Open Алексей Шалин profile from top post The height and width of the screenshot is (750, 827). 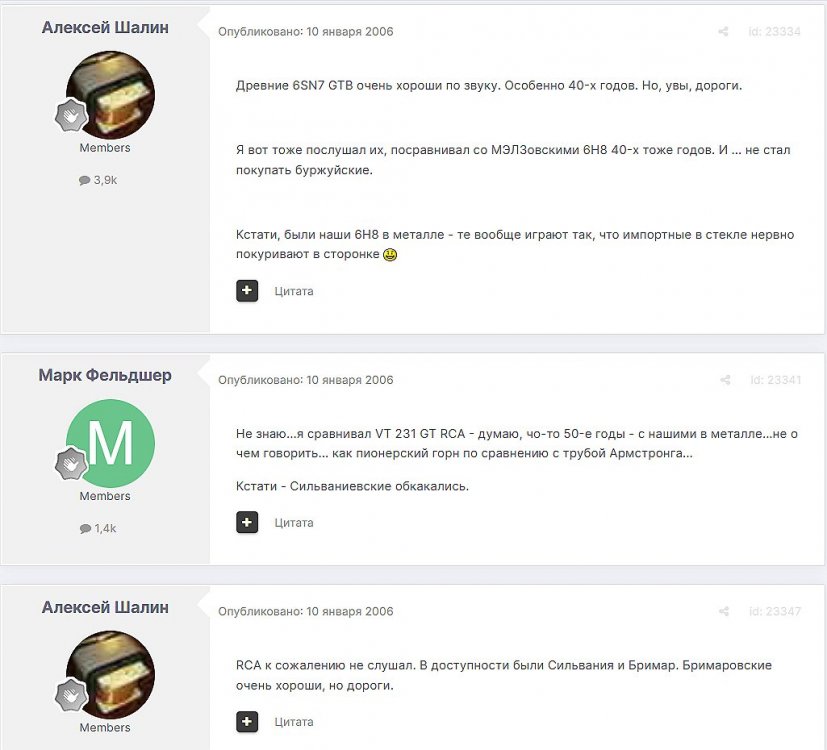(105, 27)
